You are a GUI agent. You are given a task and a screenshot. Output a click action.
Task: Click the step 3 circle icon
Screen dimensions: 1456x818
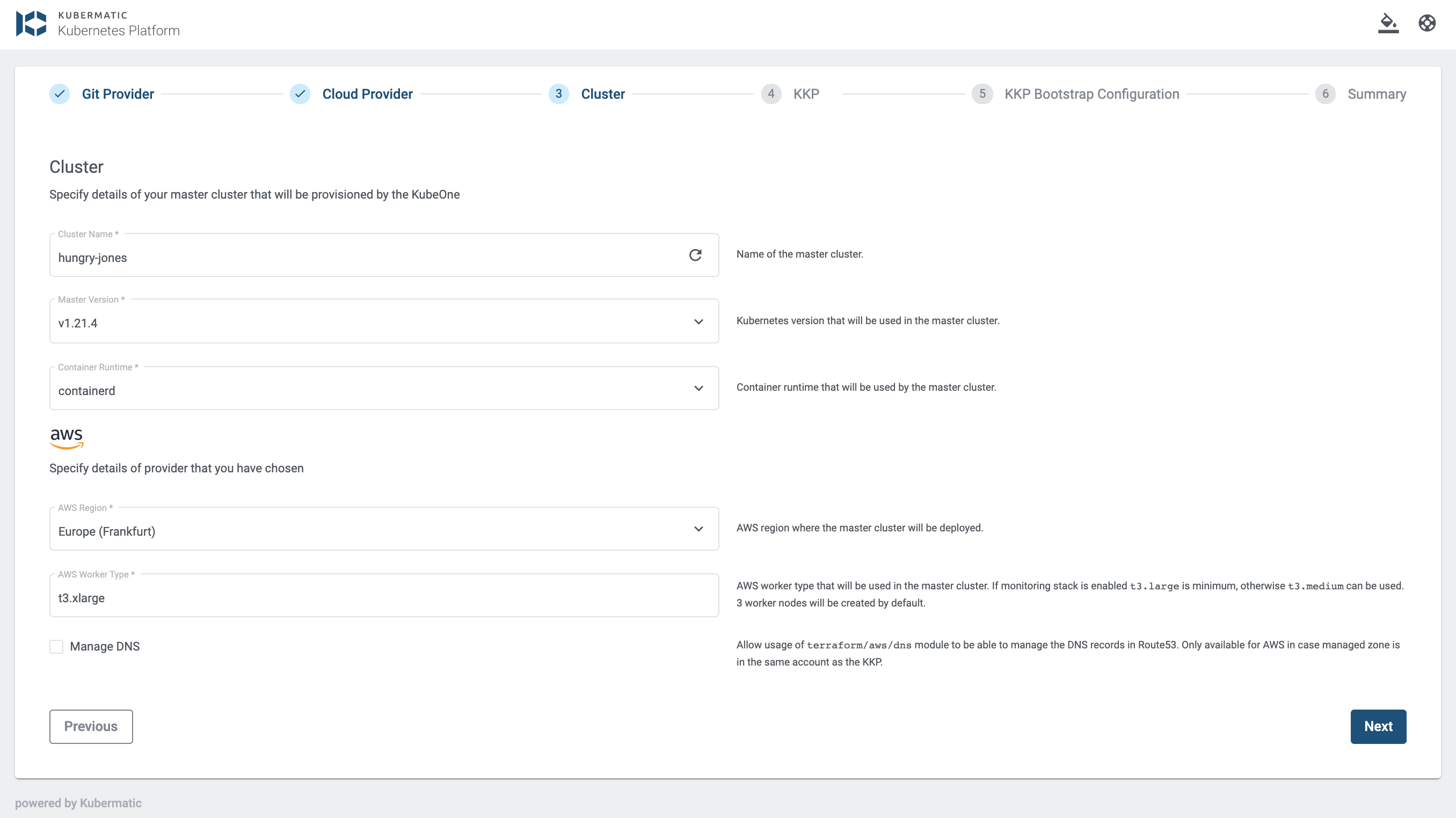click(x=558, y=94)
